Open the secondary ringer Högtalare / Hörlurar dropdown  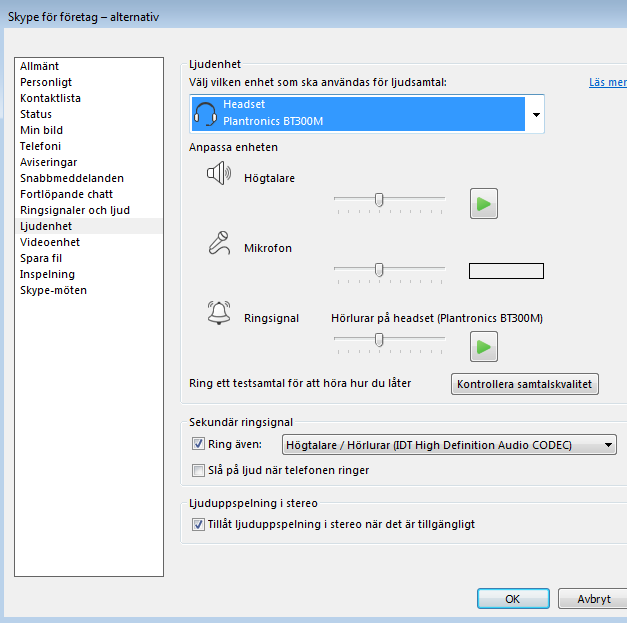449,445
